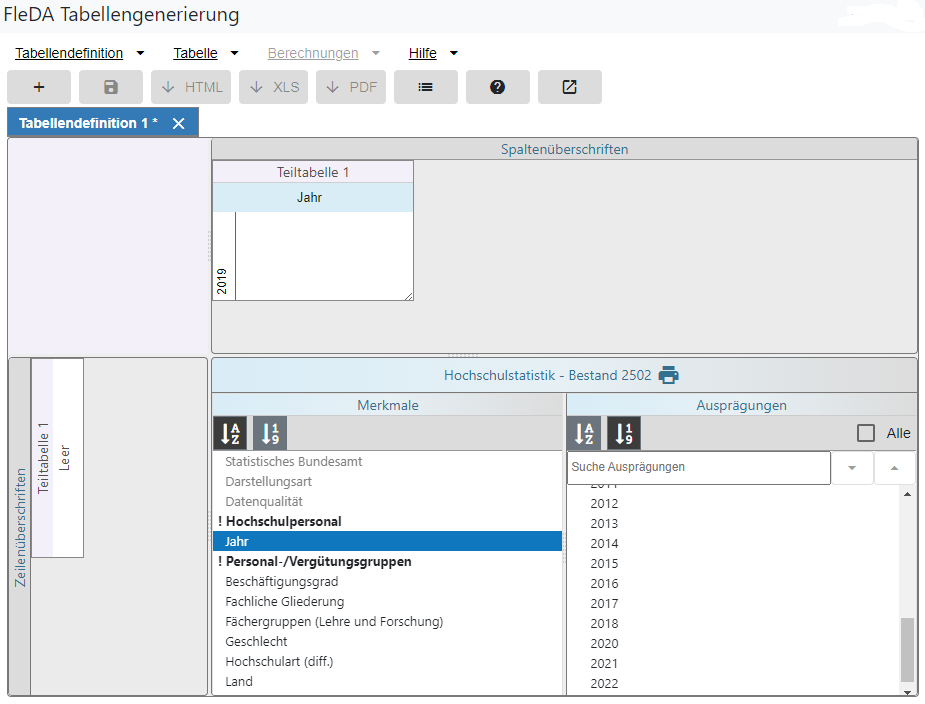Select Geschlecht in the Merkmale list
Screen dimensions: 925x704
256,642
